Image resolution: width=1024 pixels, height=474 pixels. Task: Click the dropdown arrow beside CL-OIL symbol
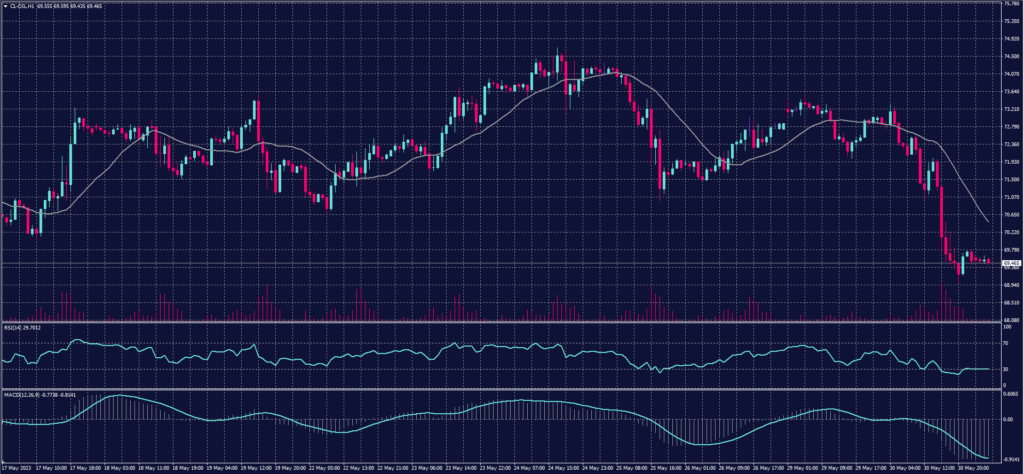[4, 6]
